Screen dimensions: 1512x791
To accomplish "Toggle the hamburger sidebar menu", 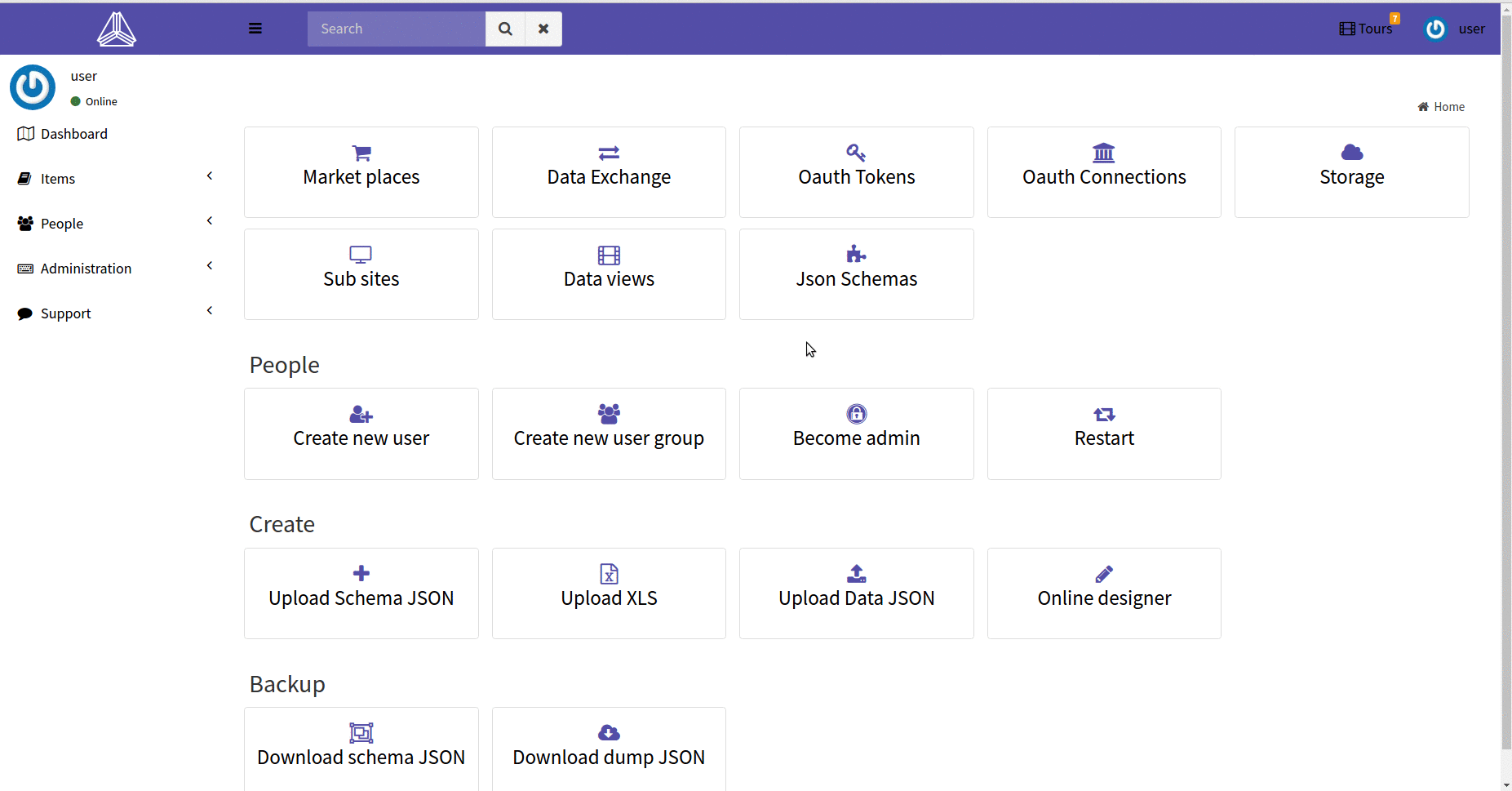I will [255, 29].
